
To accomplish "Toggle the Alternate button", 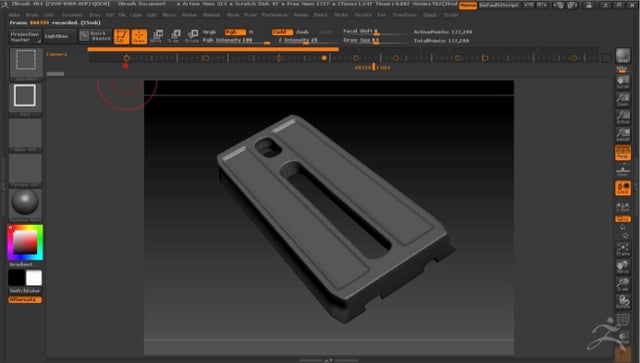I will (x=25, y=300).
